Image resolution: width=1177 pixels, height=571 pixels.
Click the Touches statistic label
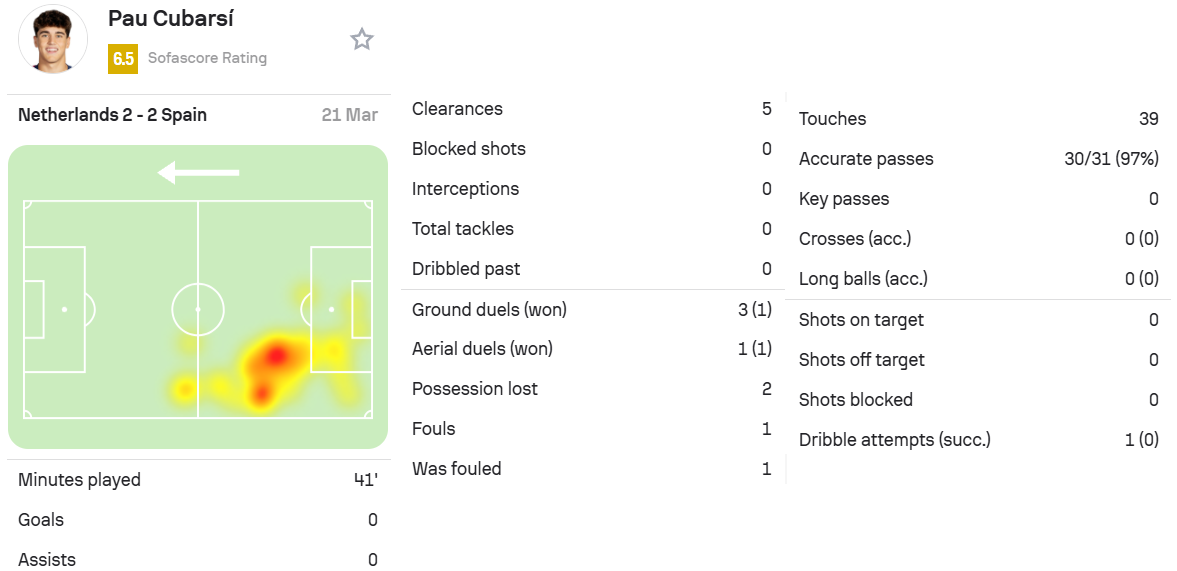point(832,119)
